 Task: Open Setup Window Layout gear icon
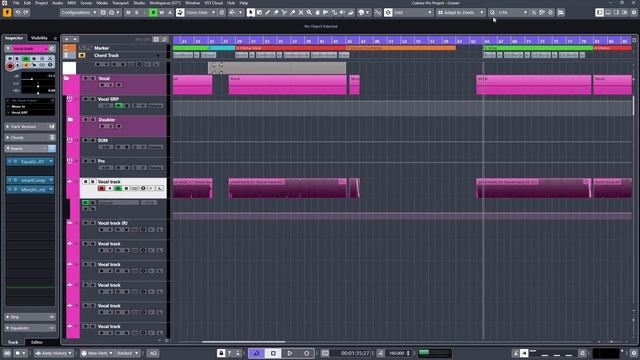point(634,13)
